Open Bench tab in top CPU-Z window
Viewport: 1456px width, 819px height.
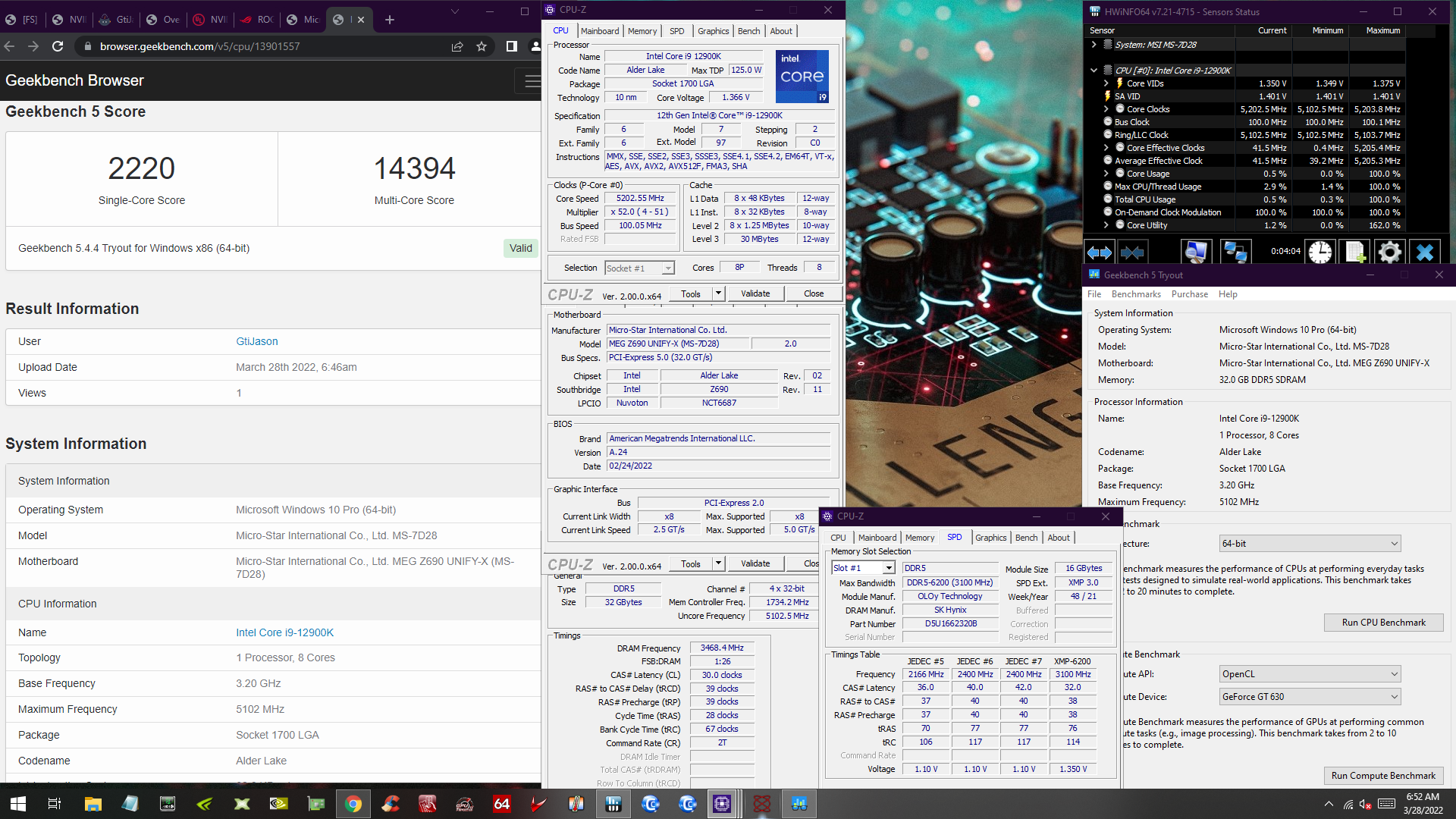pyautogui.click(x=748, y=31)
